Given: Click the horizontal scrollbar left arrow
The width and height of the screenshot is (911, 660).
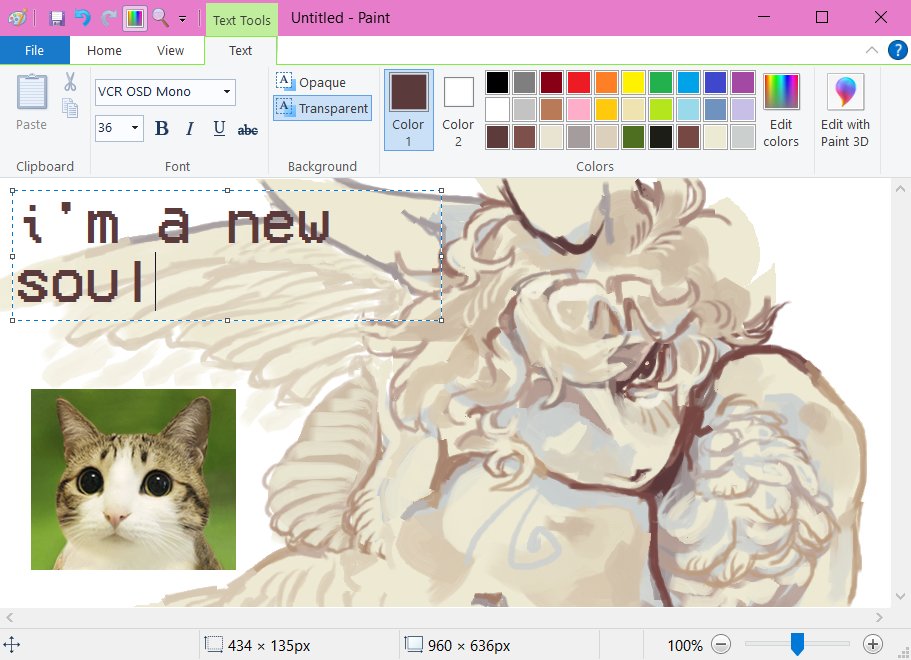Looking at the screenshot, I should coord(9,617).
